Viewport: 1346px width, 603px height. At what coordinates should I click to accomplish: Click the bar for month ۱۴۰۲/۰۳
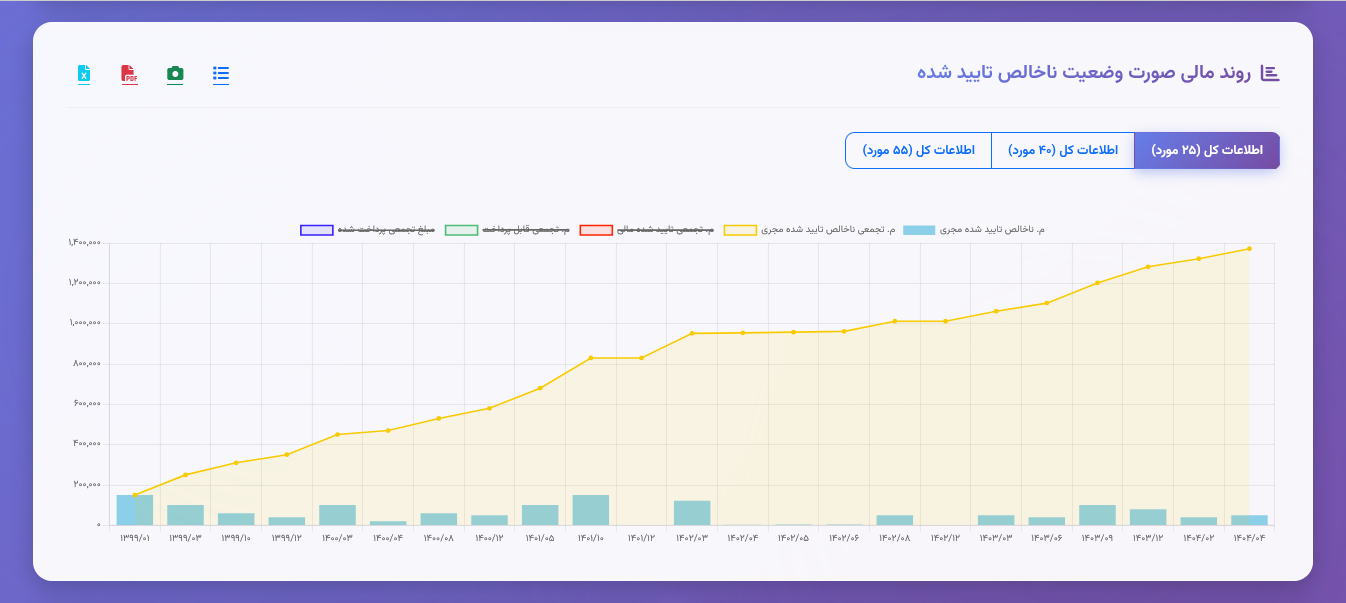692,513
